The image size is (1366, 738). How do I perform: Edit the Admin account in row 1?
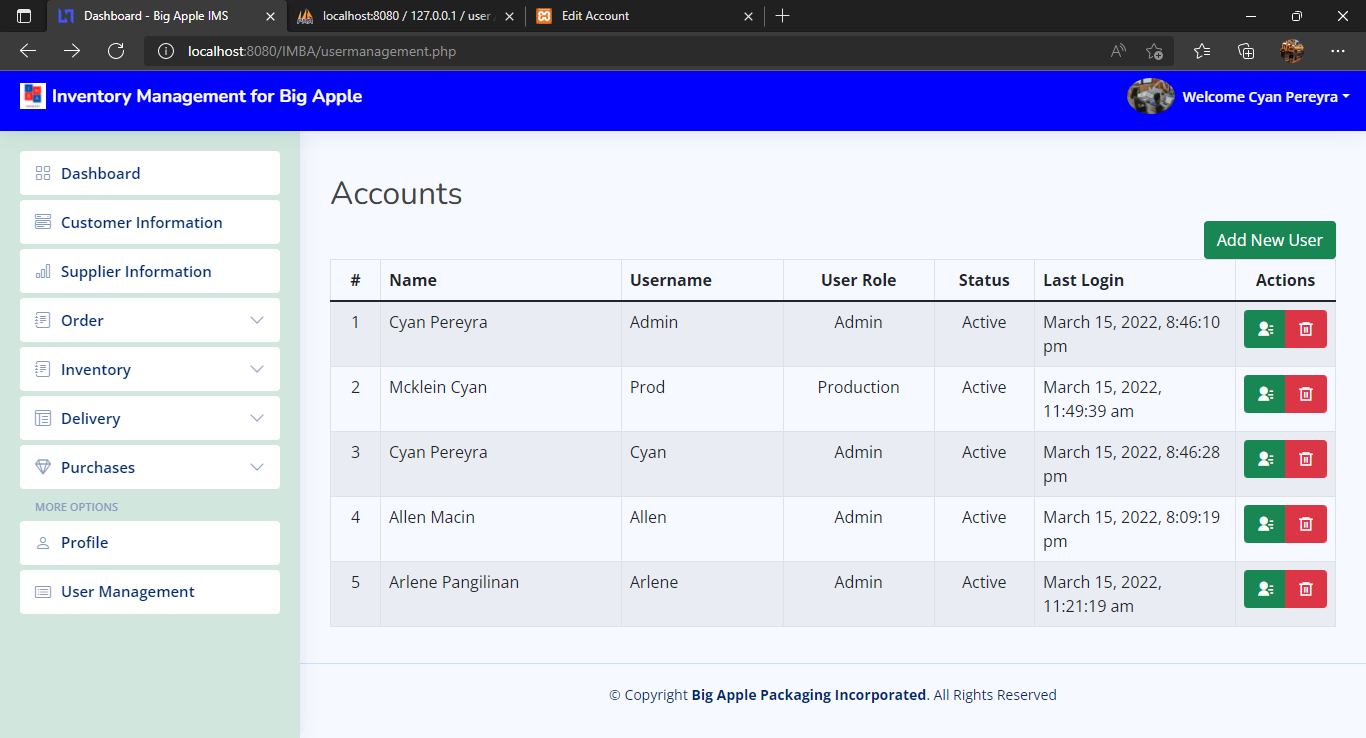(x=1264, y=329)
